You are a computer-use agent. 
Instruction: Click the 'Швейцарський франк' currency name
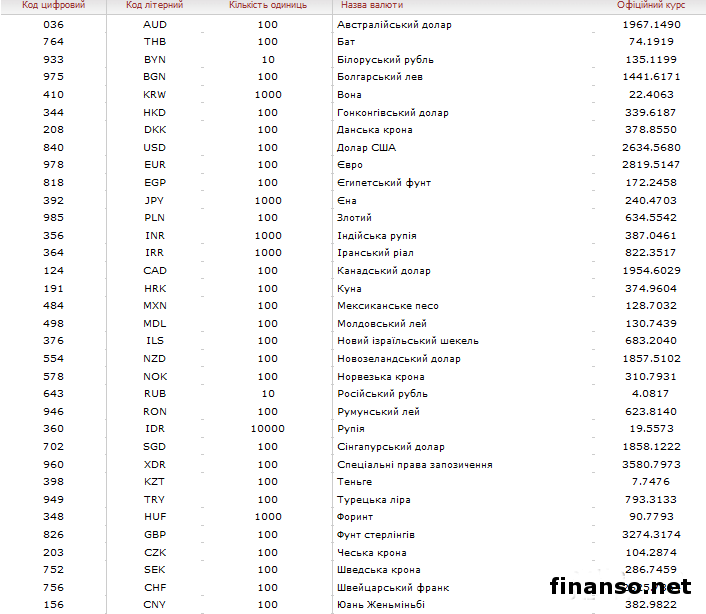pyautogui.click(x=390, y=588)
